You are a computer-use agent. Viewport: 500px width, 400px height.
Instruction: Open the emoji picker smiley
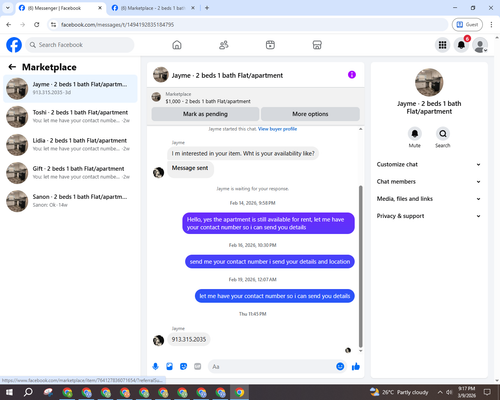click(x=340, y=367)
